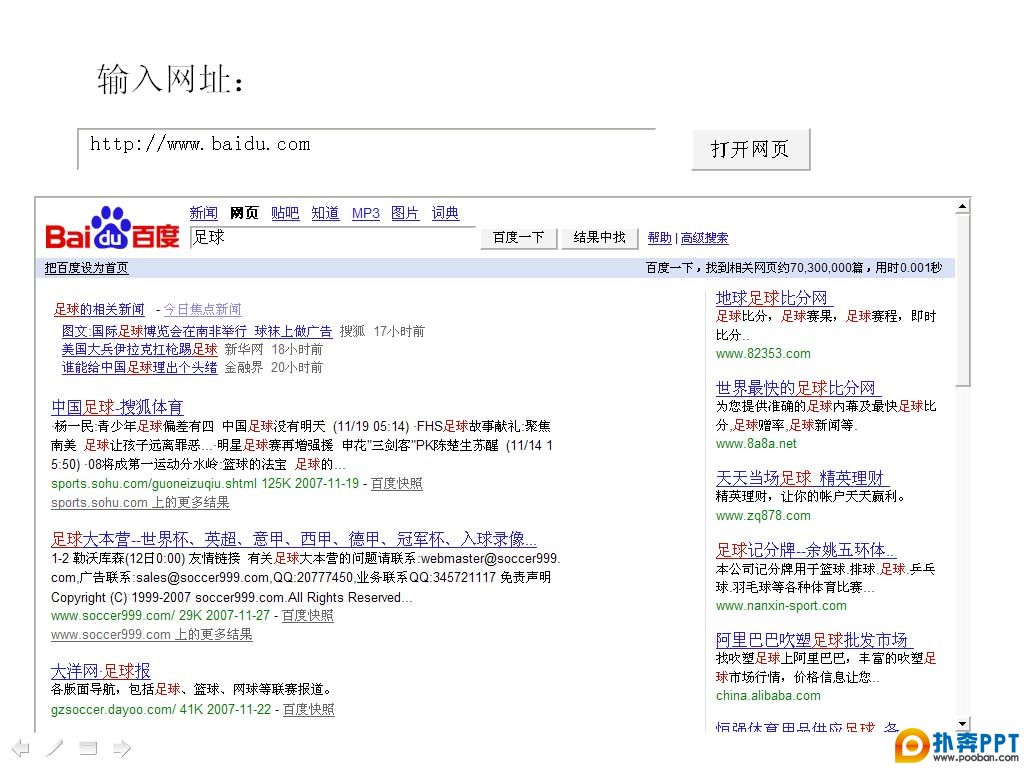Click the www.zq878.com URL text

click(x=763, y=516)
